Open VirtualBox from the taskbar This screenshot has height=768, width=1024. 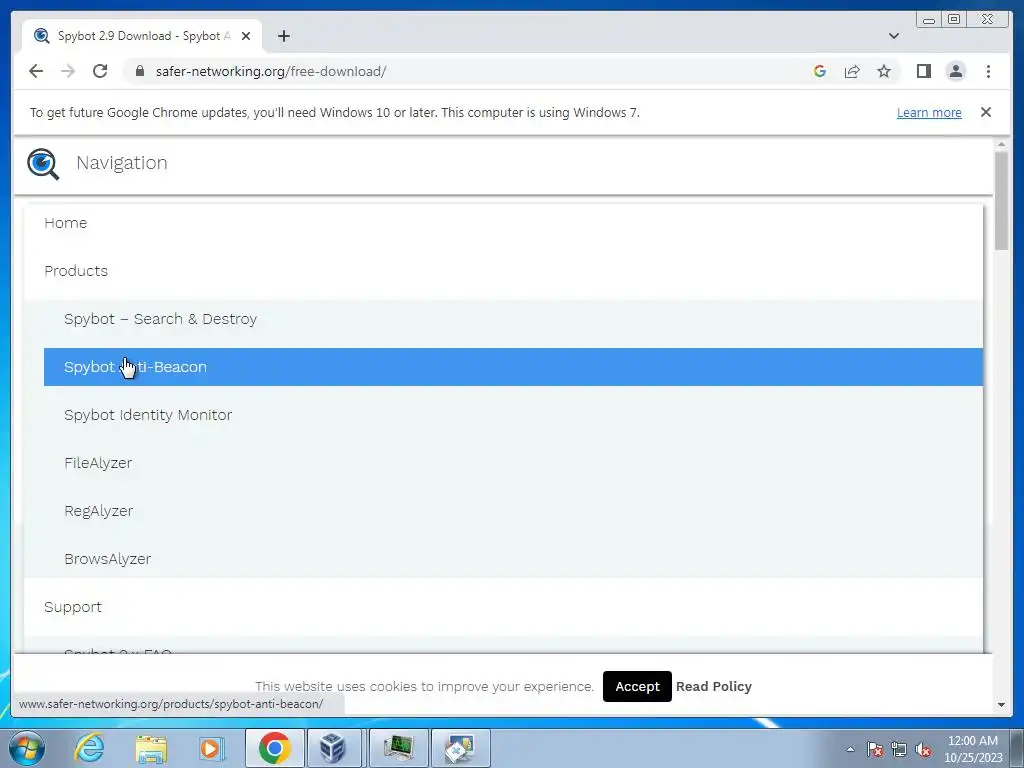332,748
